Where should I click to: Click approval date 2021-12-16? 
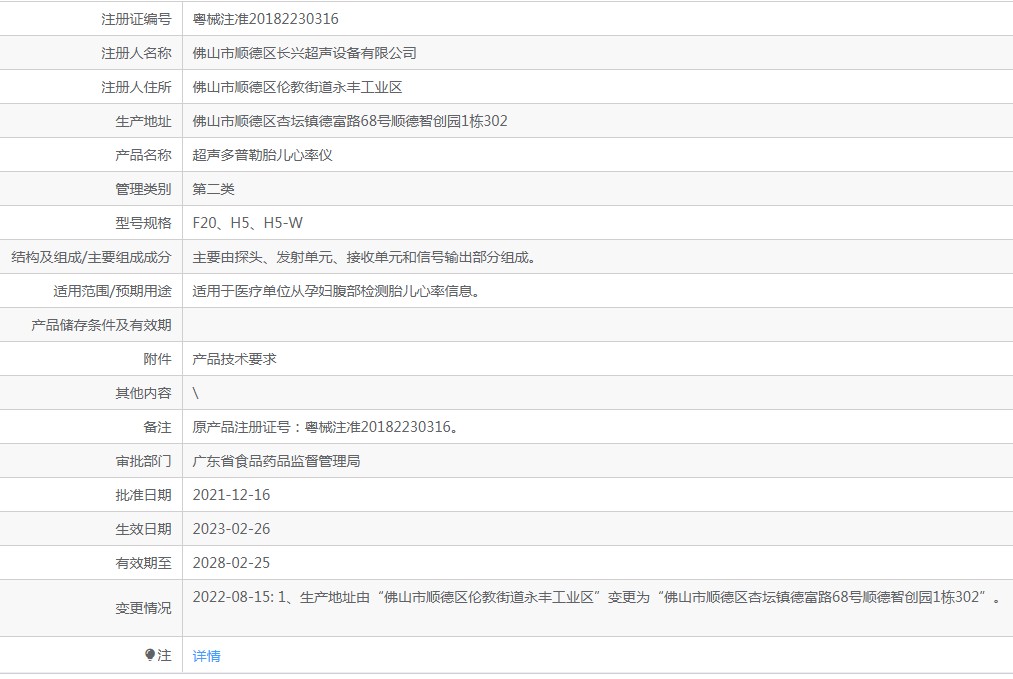[x=231, y=495]
